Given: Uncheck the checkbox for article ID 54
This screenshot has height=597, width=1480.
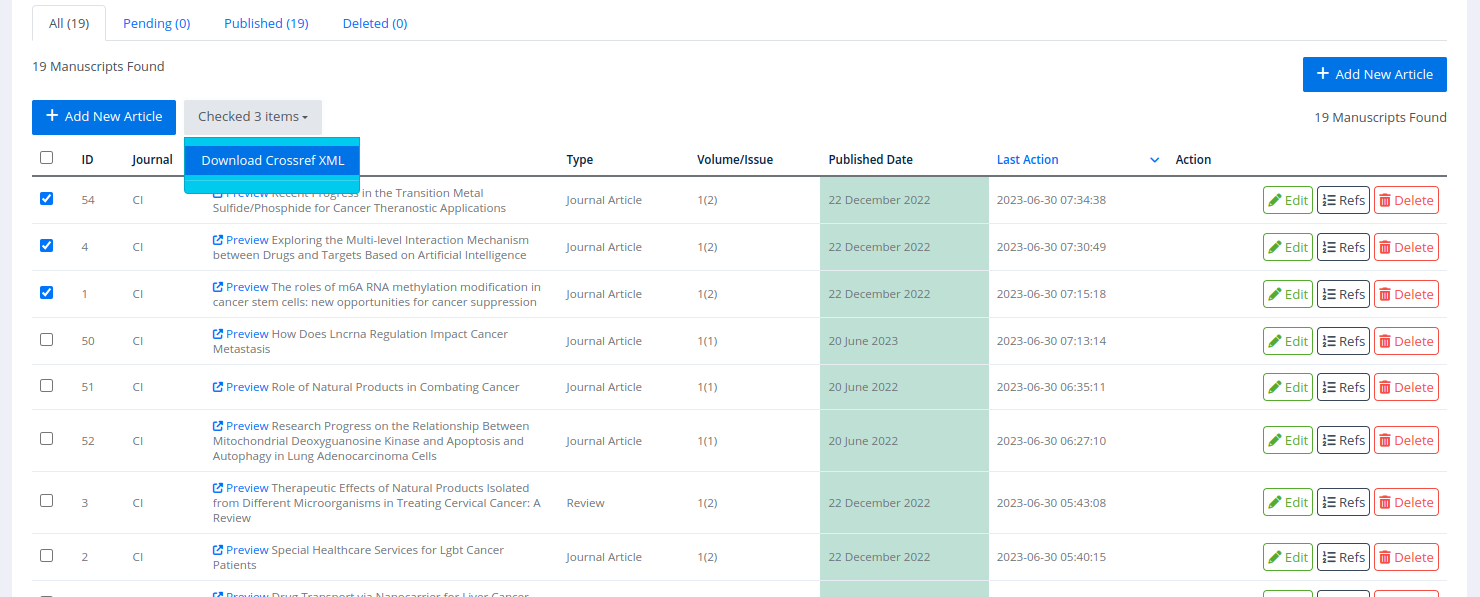Looking at the screenshot, I should 47,199.
